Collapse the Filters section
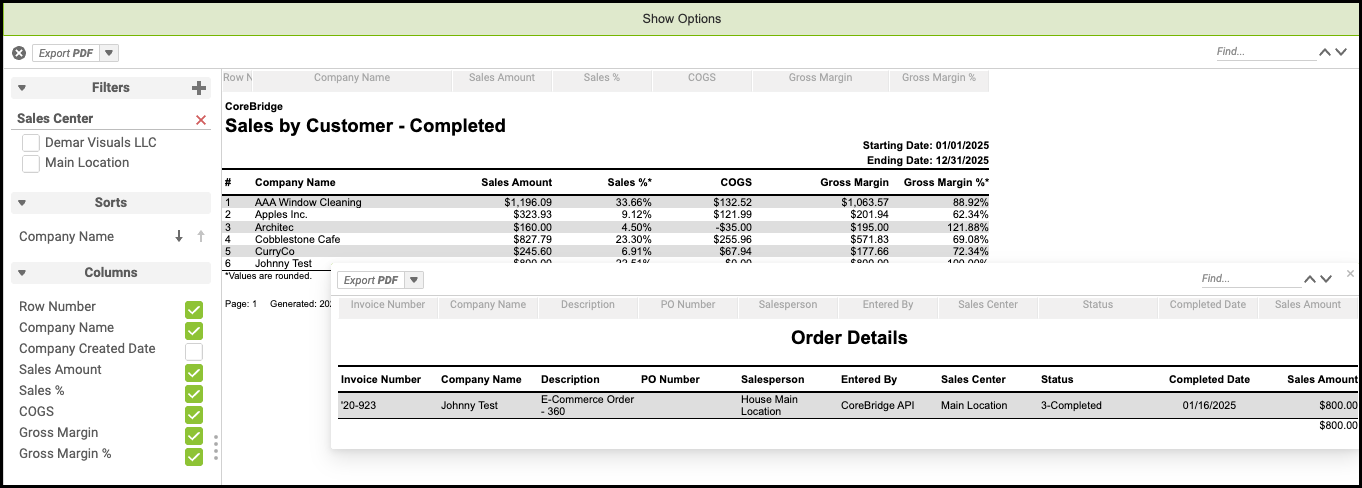Image resolution: width=1362 pixels, height=488 pixels. [x=21, y=88]
